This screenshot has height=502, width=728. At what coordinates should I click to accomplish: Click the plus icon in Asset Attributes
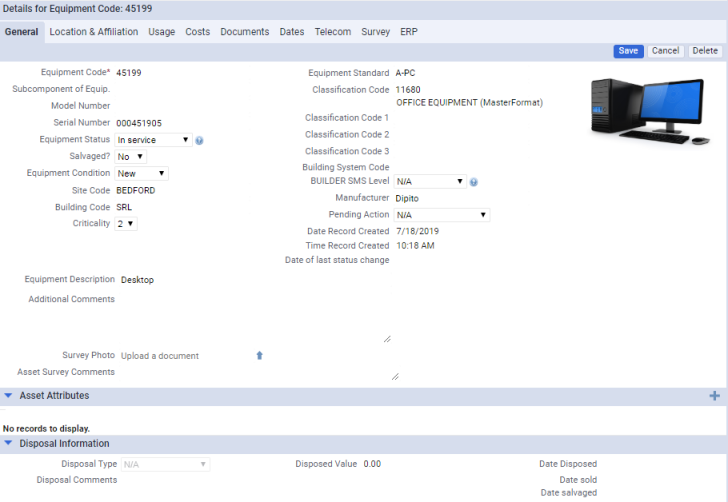(714, 396)
